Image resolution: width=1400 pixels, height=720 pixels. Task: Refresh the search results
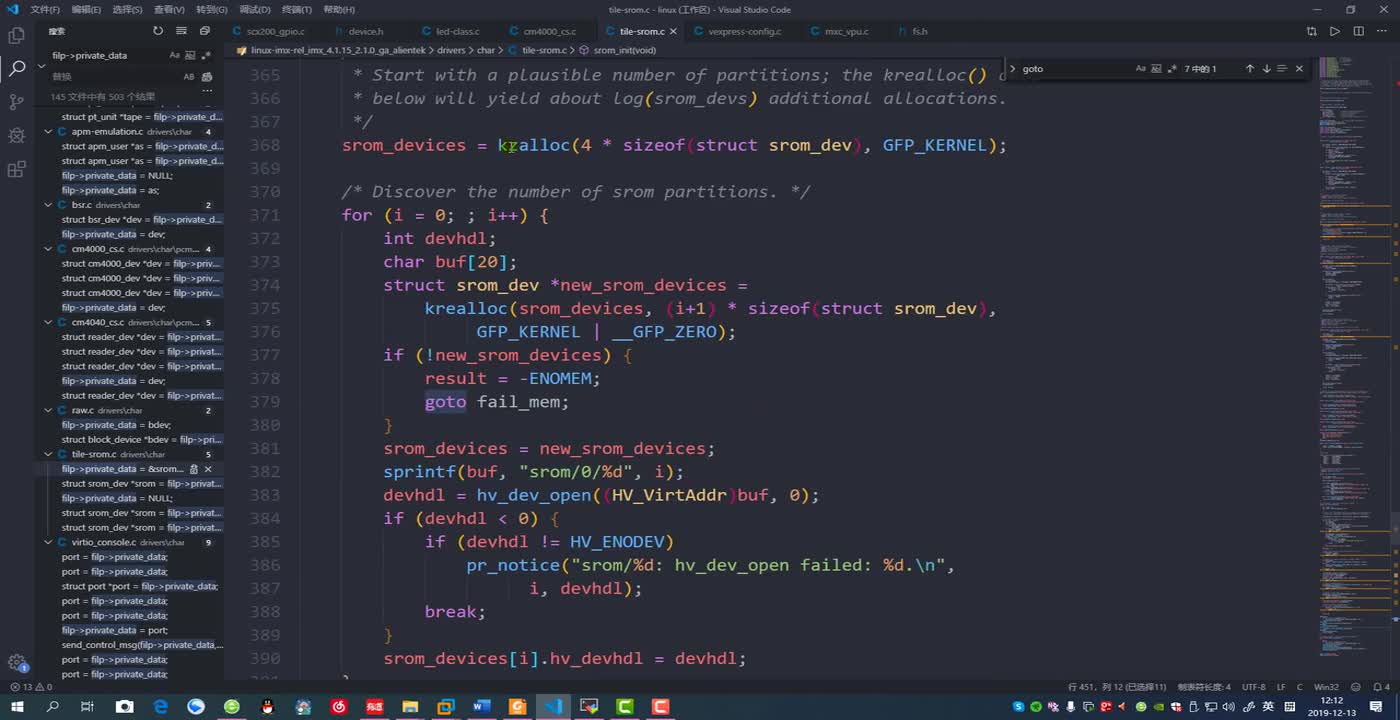point(157,31)
